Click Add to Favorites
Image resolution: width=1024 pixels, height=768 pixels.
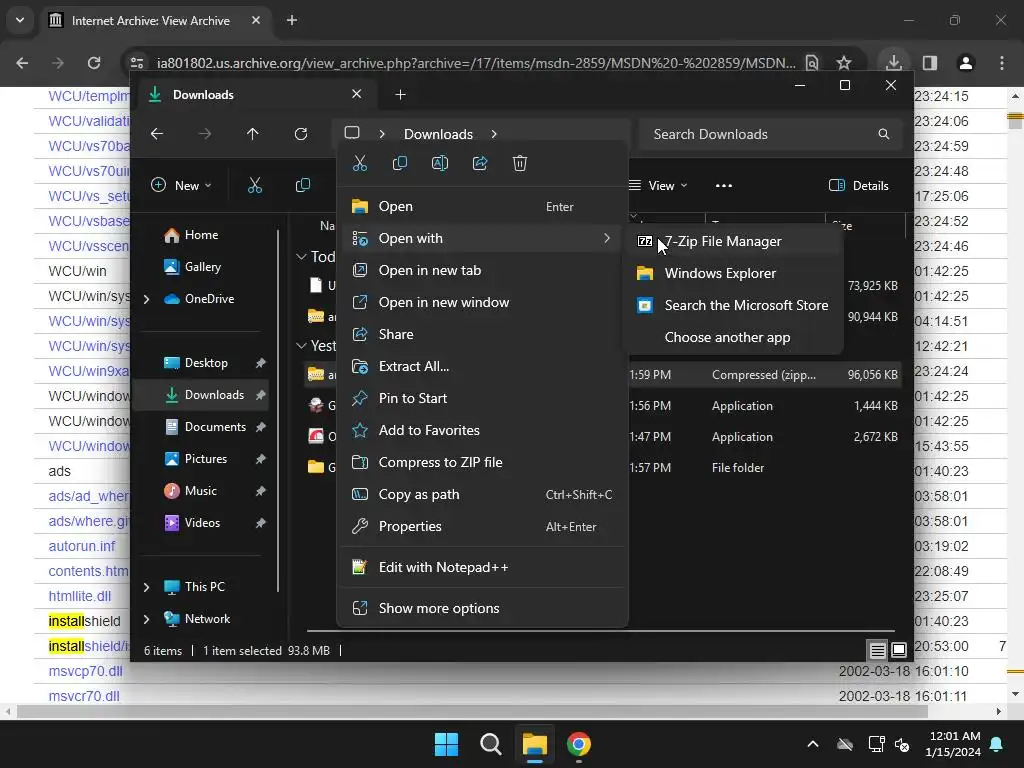[483, 430]
